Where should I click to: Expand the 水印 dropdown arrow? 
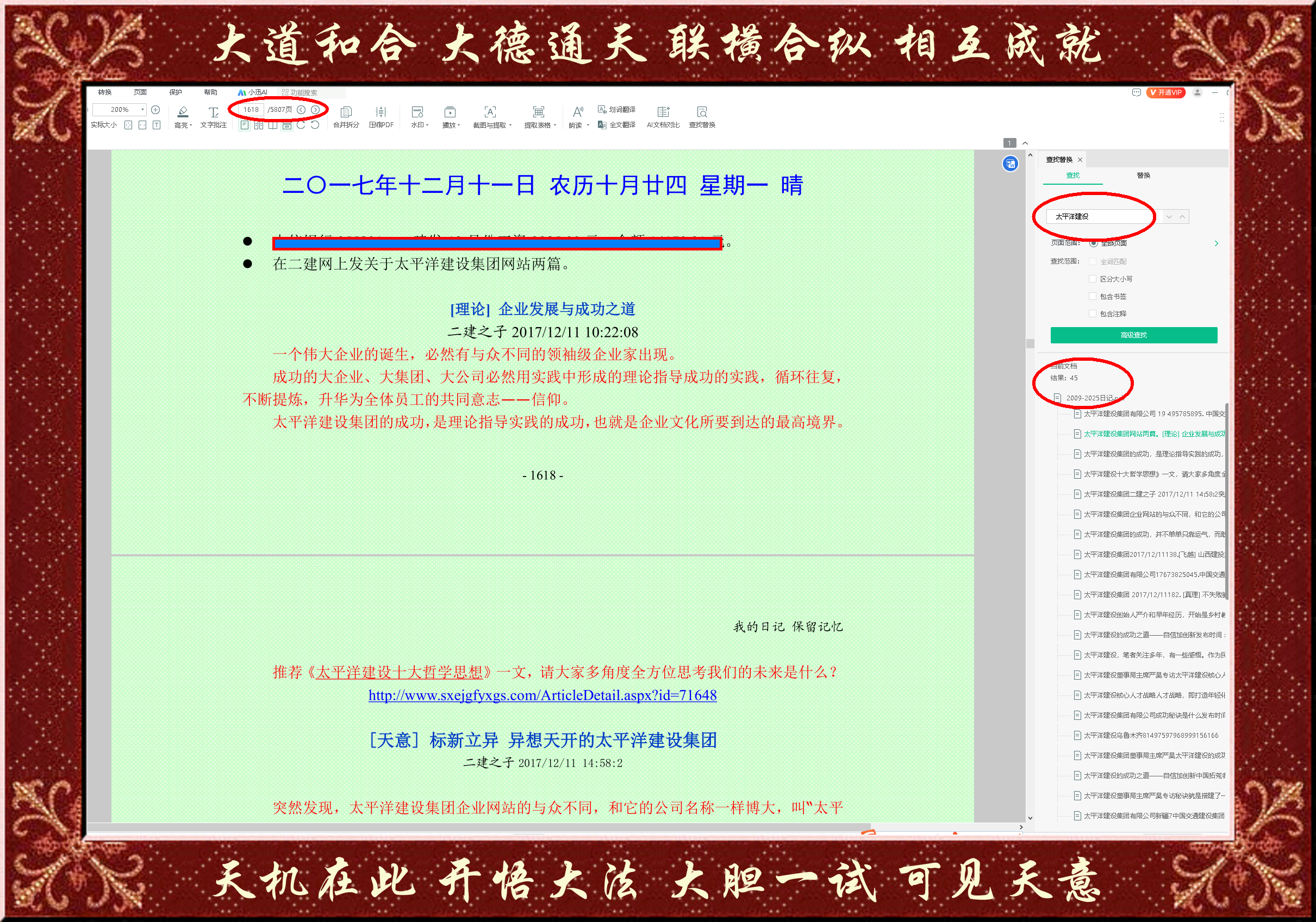[428, 126]
